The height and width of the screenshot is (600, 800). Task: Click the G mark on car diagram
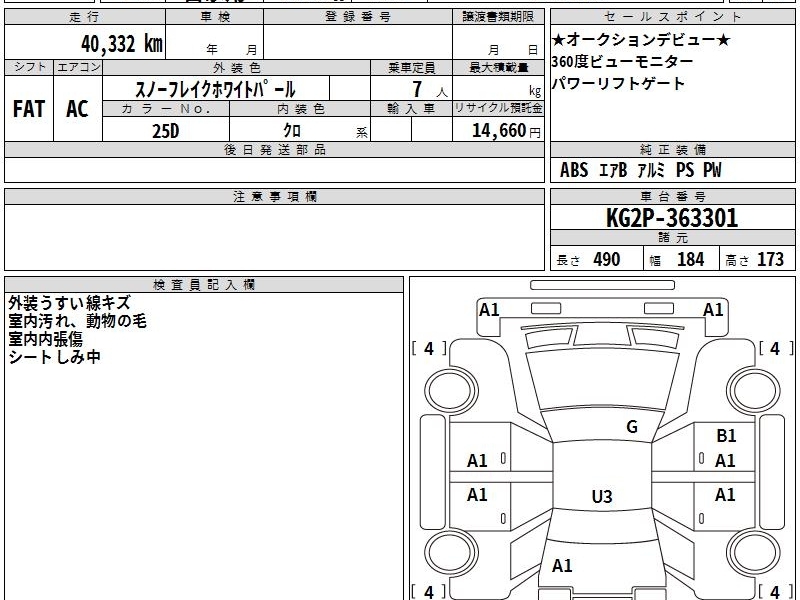point(632,427)
